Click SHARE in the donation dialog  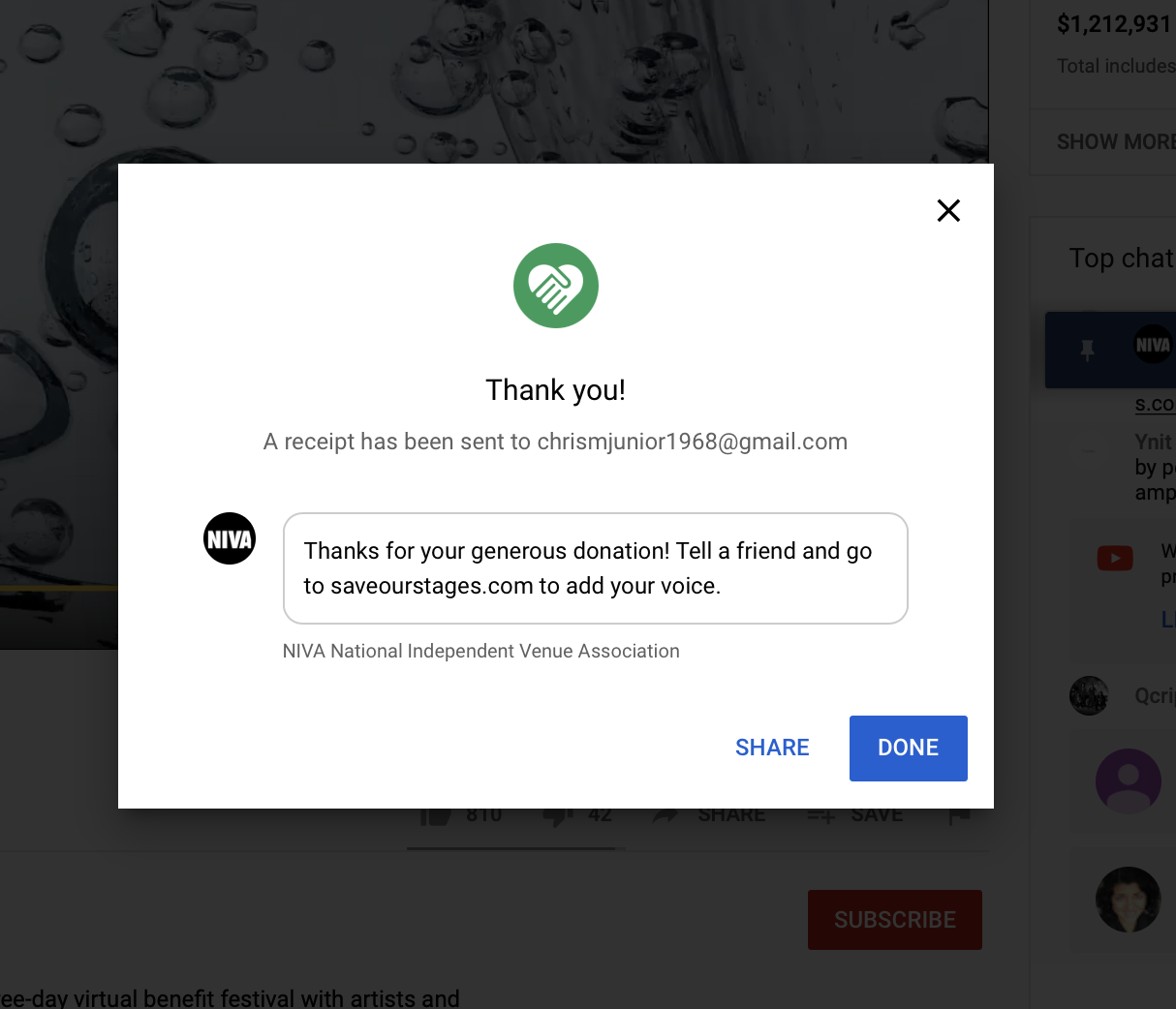[772, 748]
